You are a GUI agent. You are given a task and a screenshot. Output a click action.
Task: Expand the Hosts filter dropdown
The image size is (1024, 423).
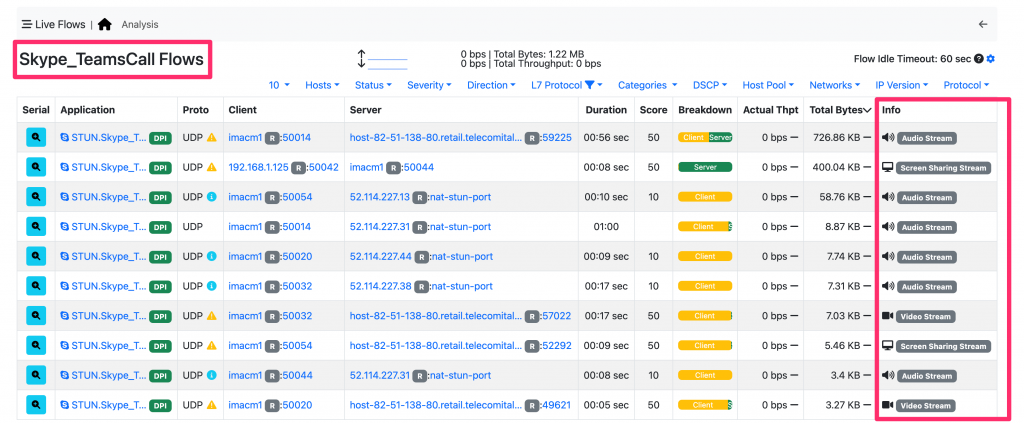pyautogui.click(x=323, y=85)
